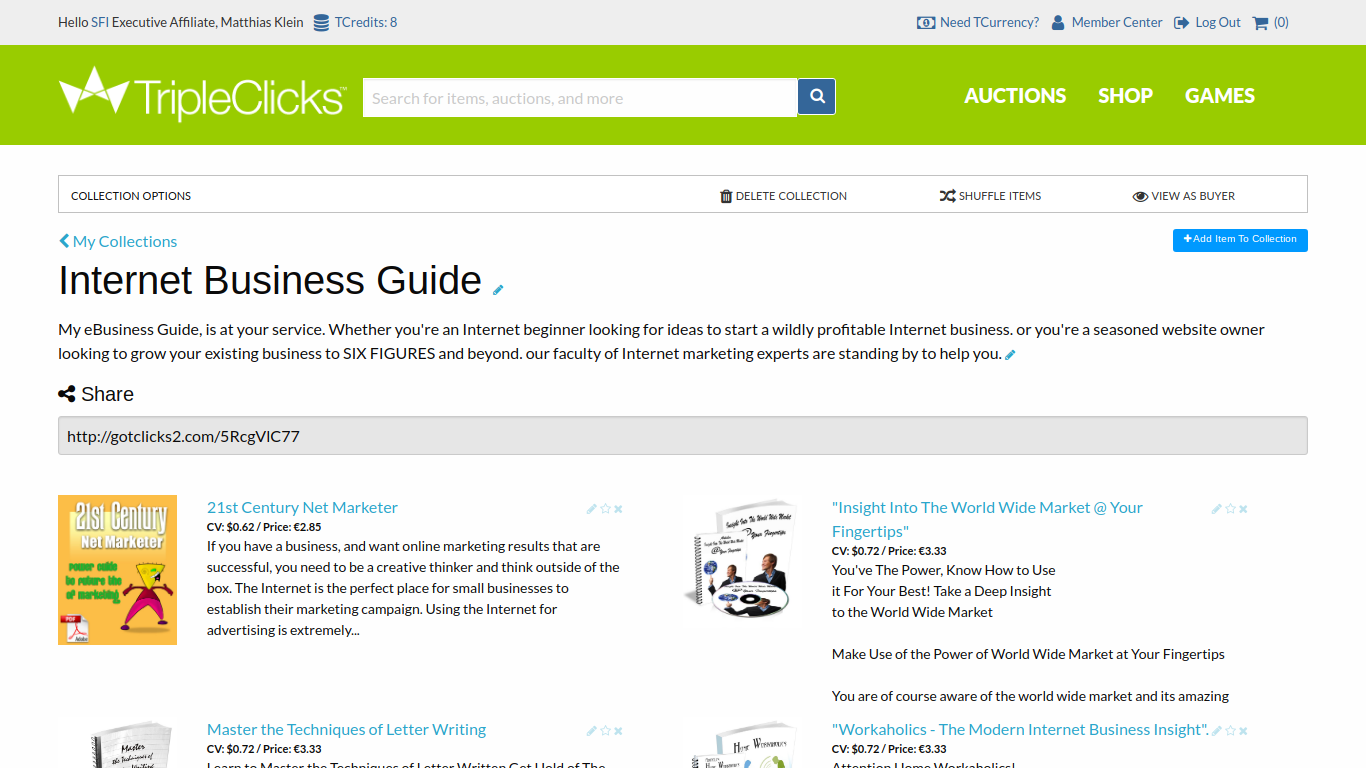Open Master the Techniques of Letter Writing

[x=346, y=729]
